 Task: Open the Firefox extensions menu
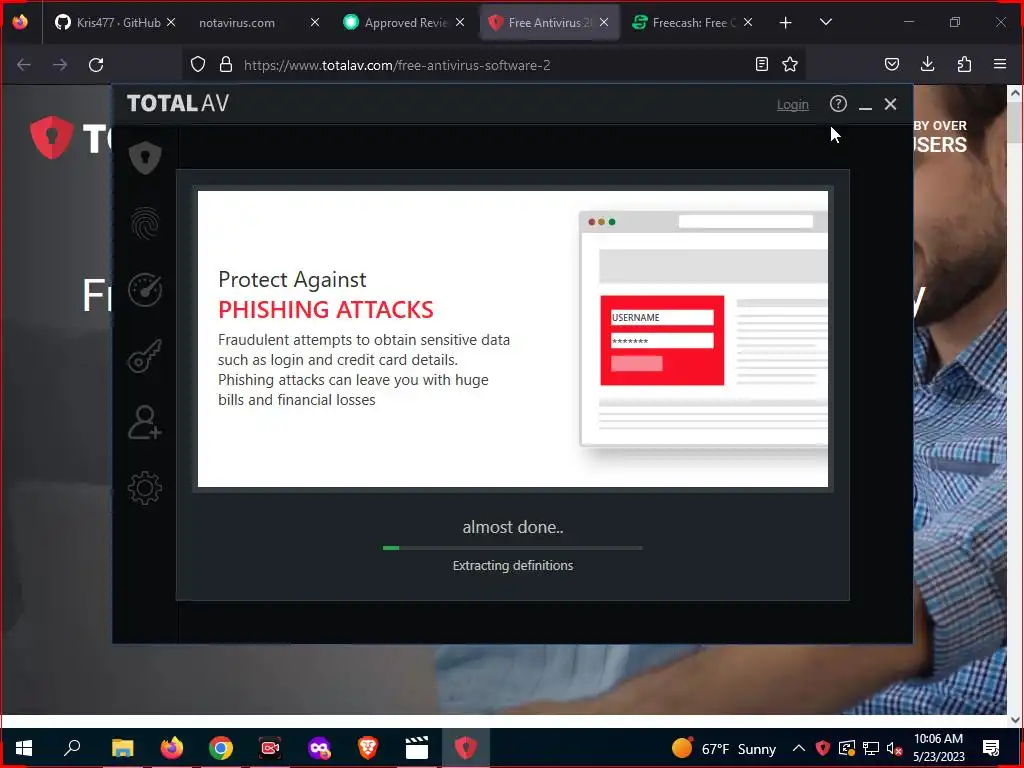[x=964, y=64]
